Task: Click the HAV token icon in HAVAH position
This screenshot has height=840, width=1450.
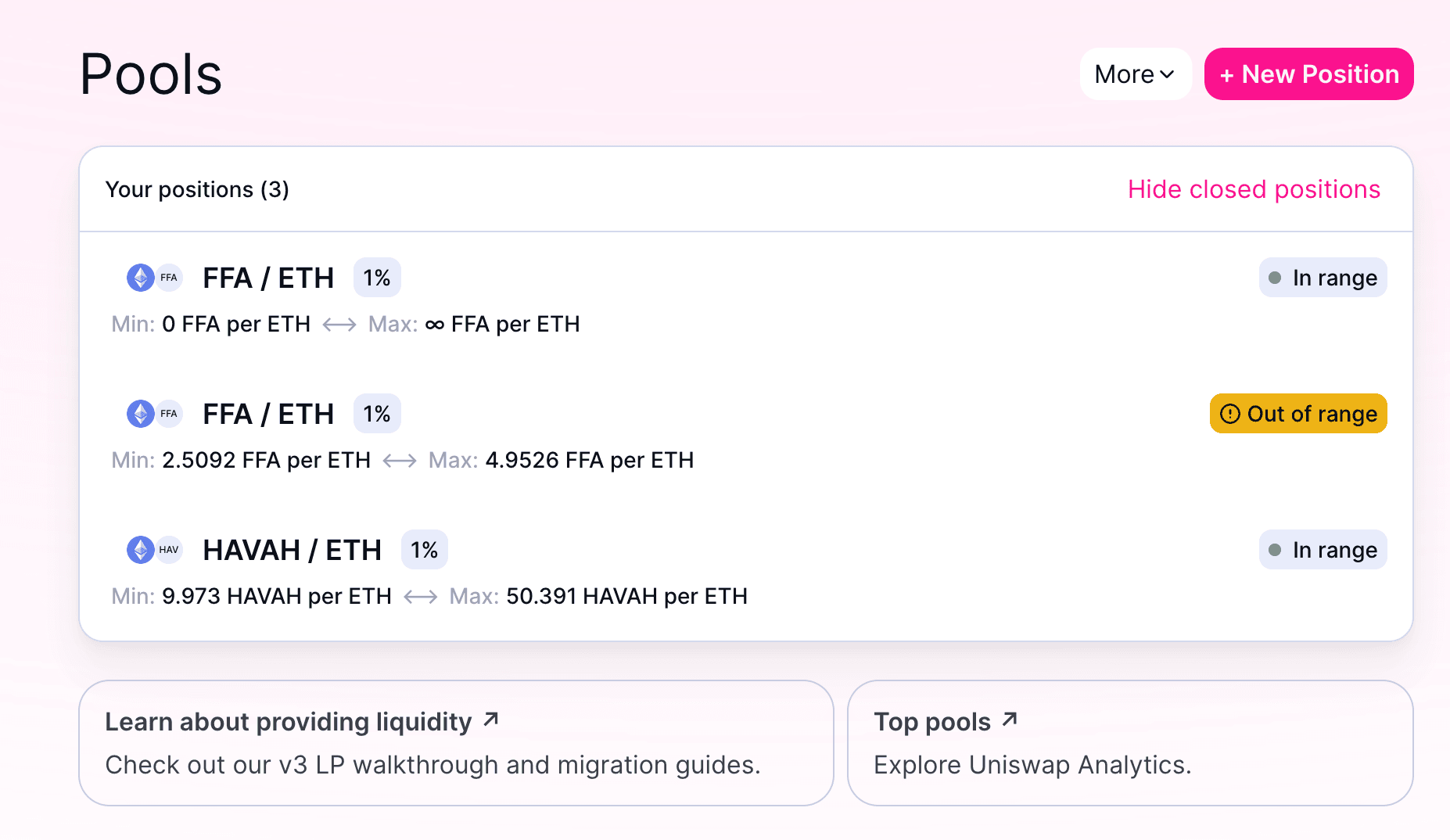Action: pyautogui.click(x=169, y=550)
